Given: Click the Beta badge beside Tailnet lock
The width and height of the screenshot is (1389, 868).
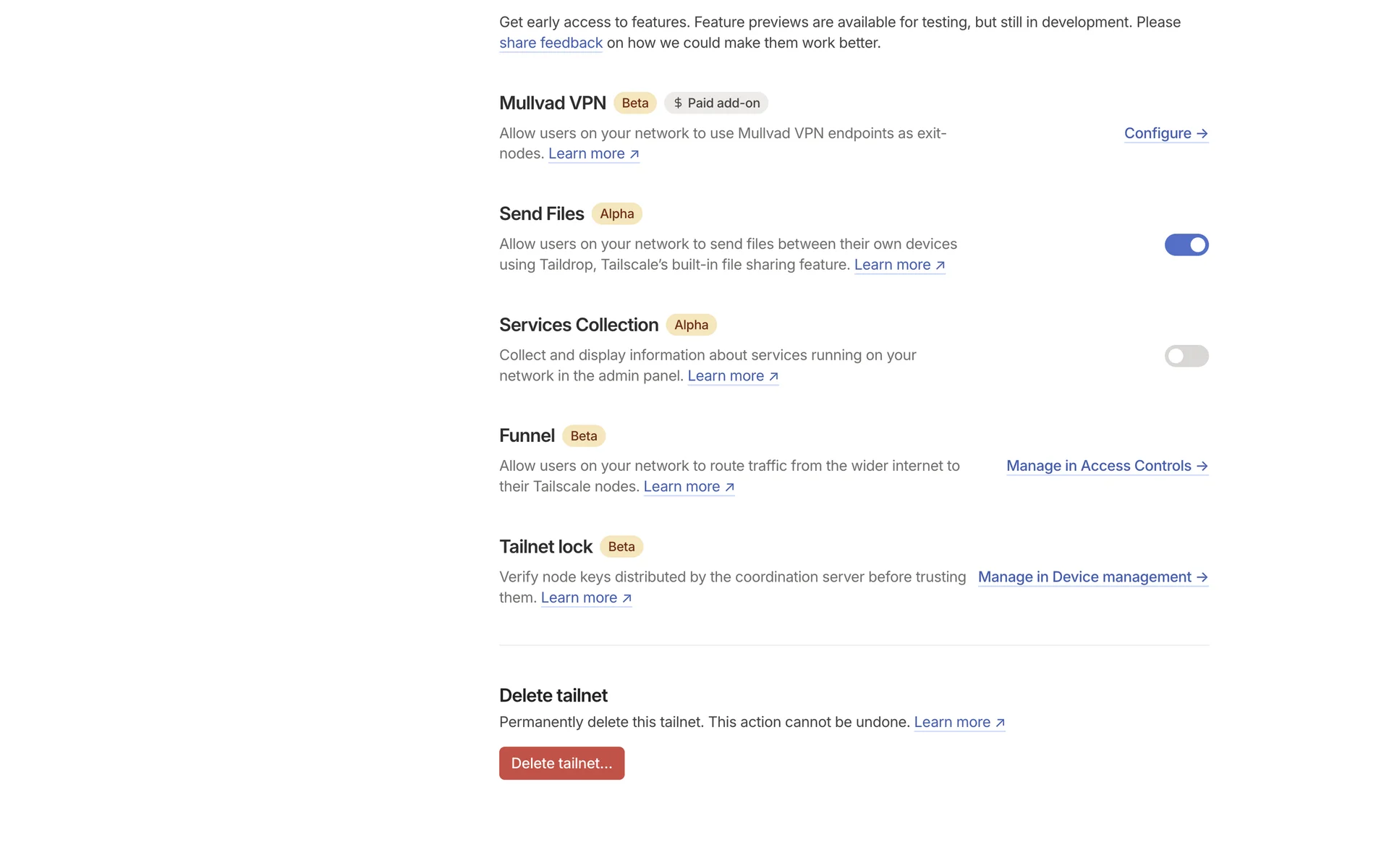Looking at the screenshot, I should 621,547.
